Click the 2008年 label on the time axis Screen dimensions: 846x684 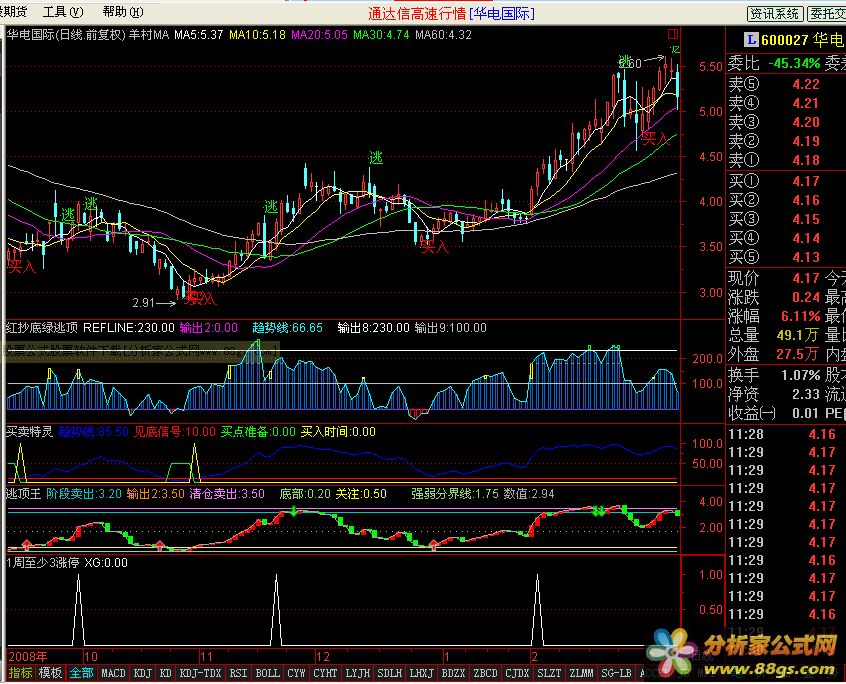click(28, 656)
